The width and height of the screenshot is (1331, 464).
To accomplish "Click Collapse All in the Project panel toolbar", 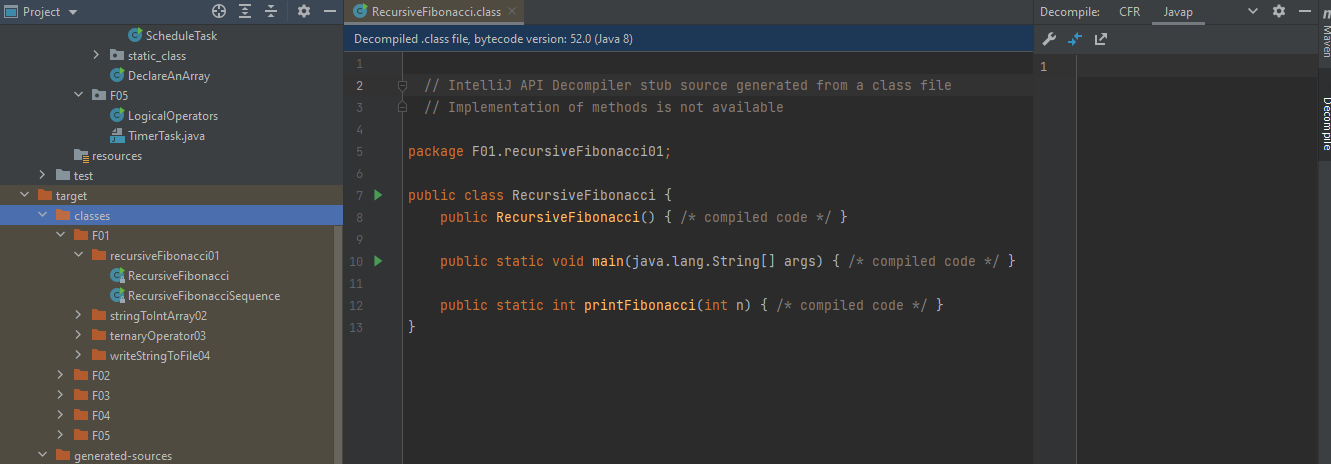I will pyautogui.click(x=271, y=12).
